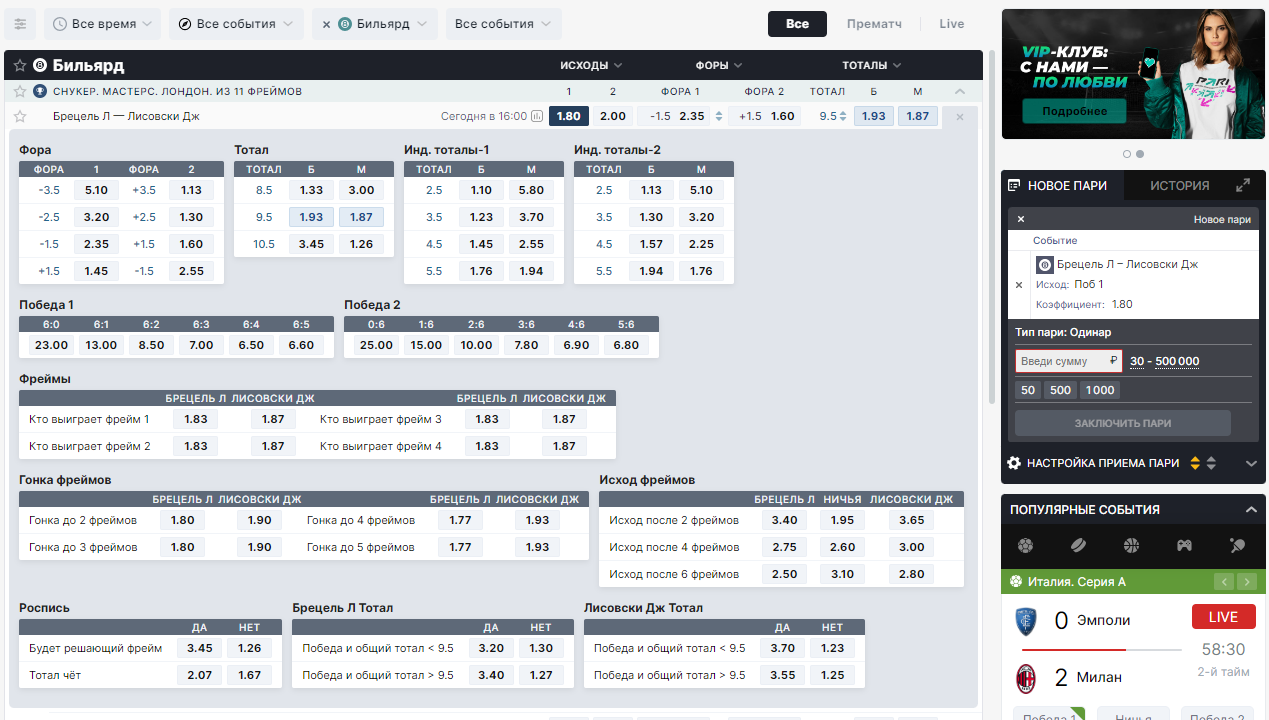The width and height of the screenshot is (1269, 720).
Task: Click the trophy icon of Снукер Мастерс
Action: tap(40, 91)
